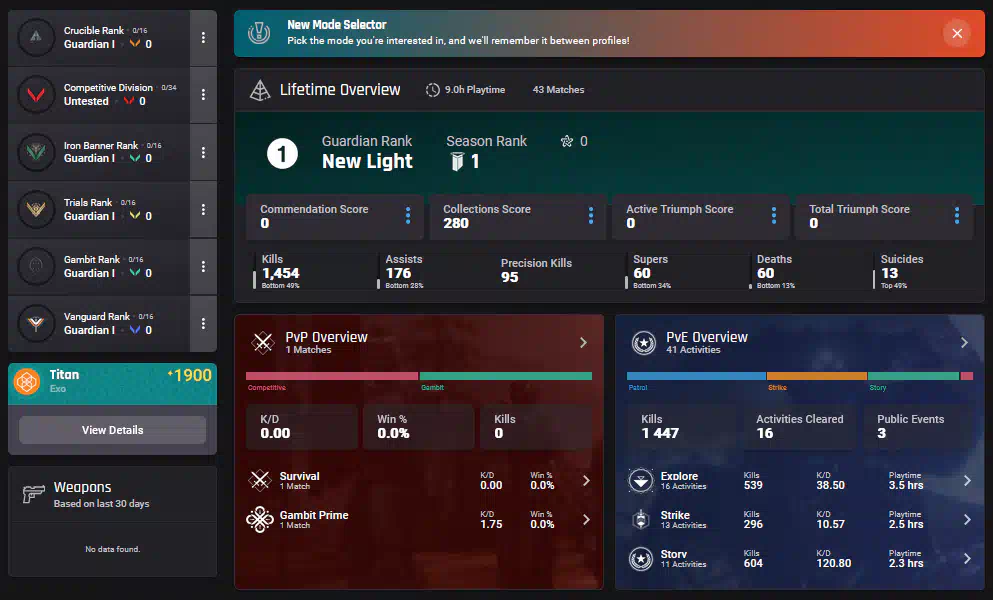Click the Story activity icon
This screenshot has width=993, height=600.
click(x=641, y=559)
